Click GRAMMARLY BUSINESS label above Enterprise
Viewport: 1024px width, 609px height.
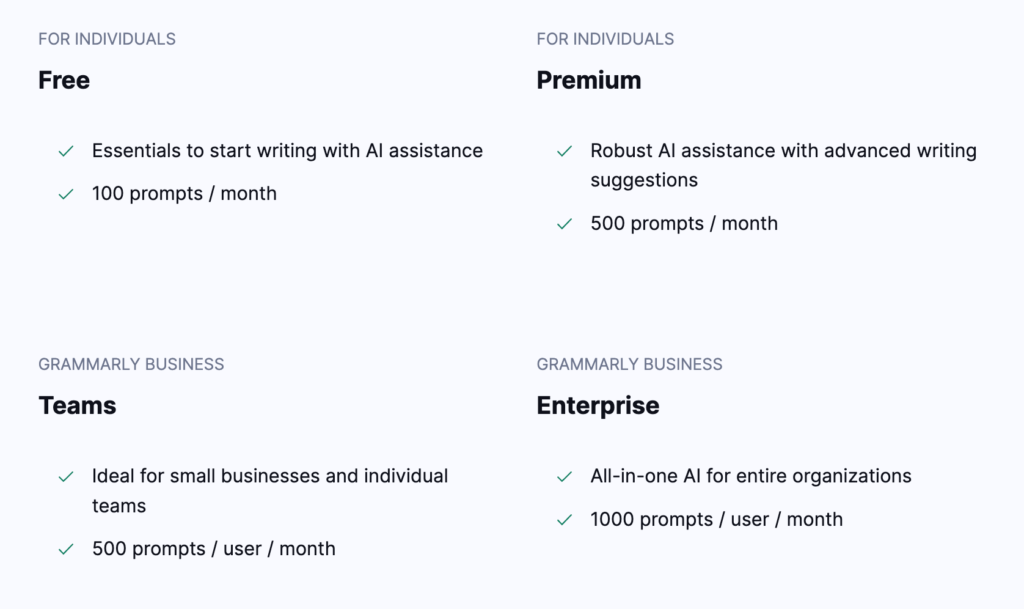point(629,364)
